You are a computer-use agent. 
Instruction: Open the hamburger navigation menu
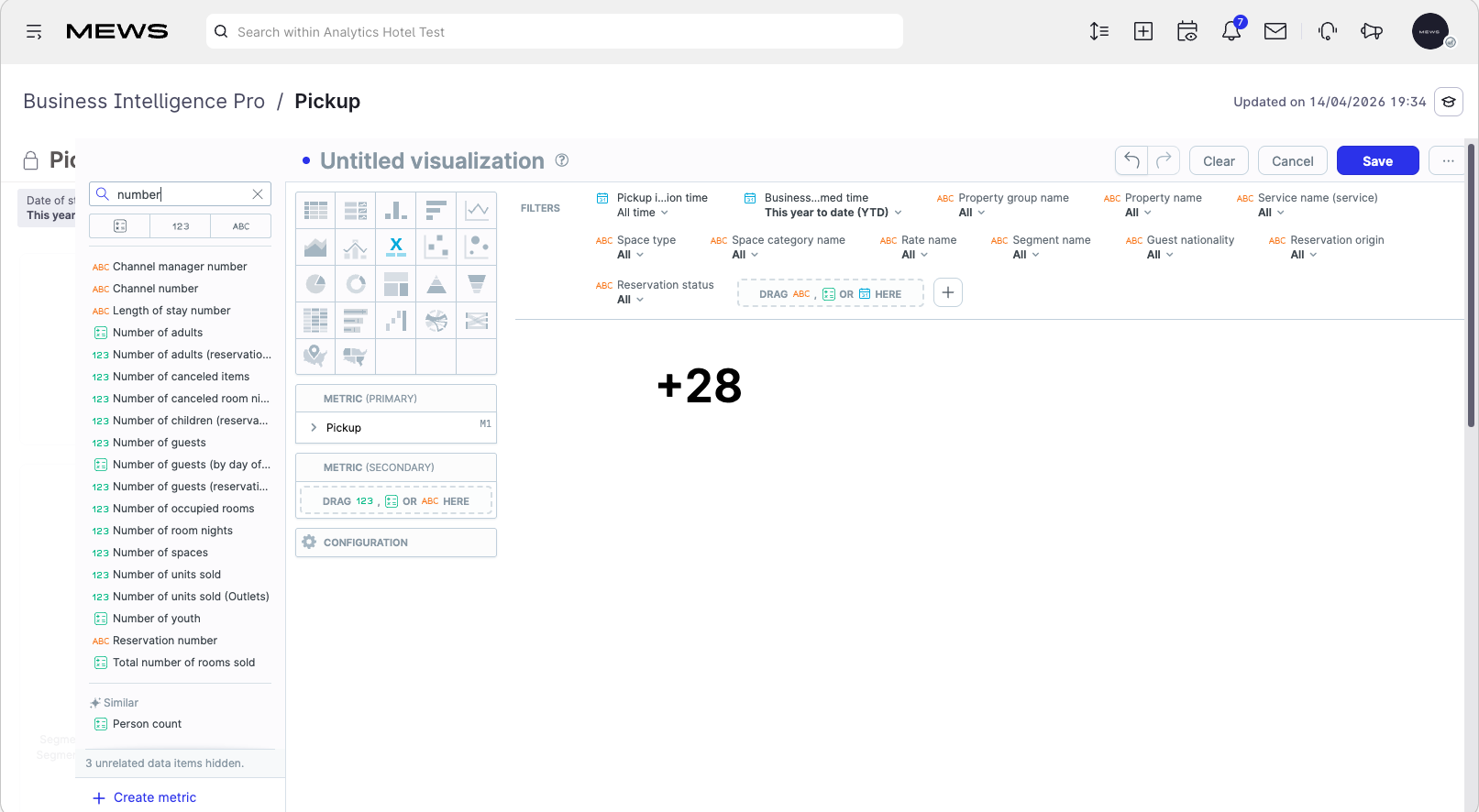[34, 32]
